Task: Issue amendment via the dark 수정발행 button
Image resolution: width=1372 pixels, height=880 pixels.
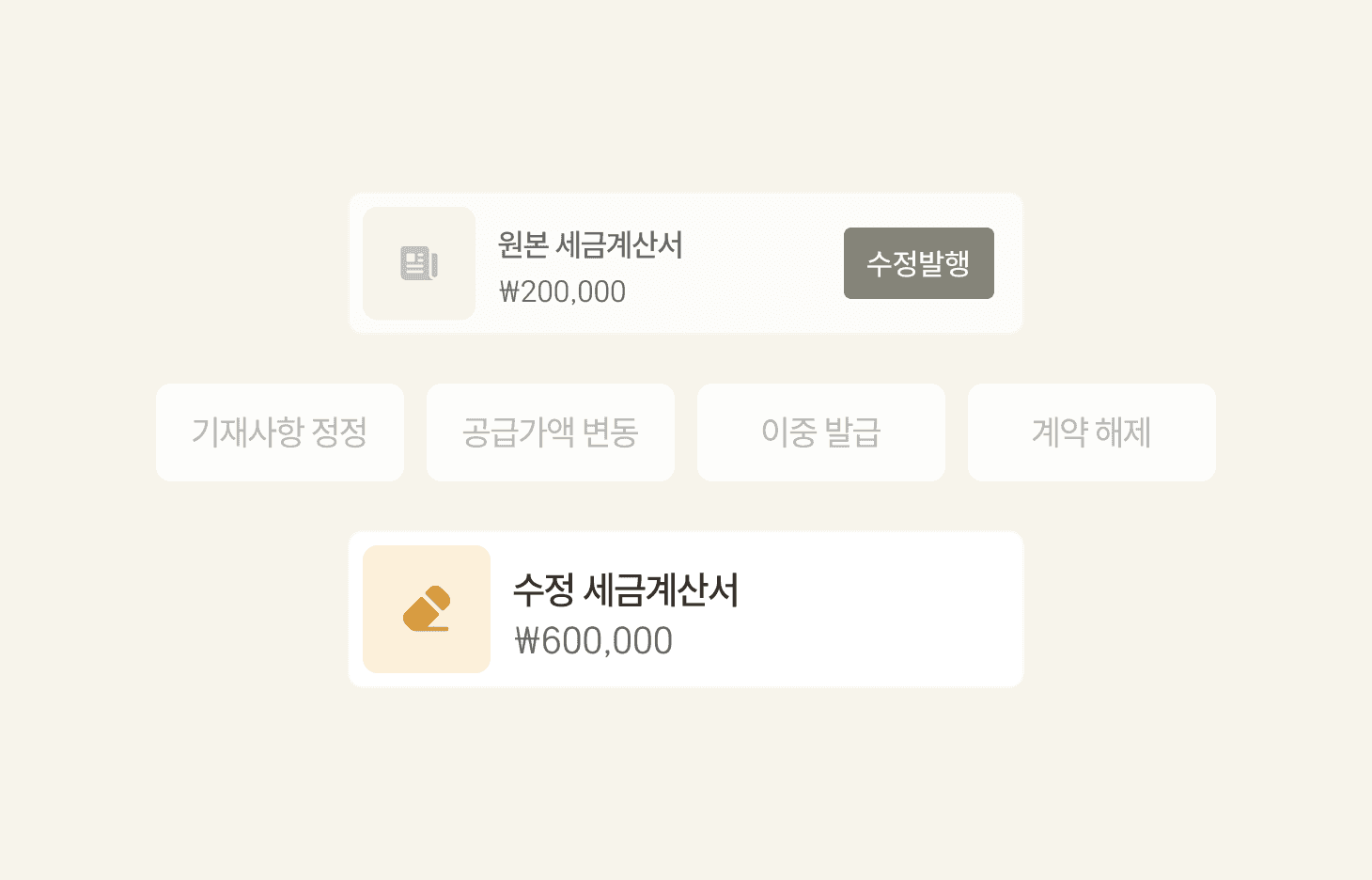Action: [919, 263]
